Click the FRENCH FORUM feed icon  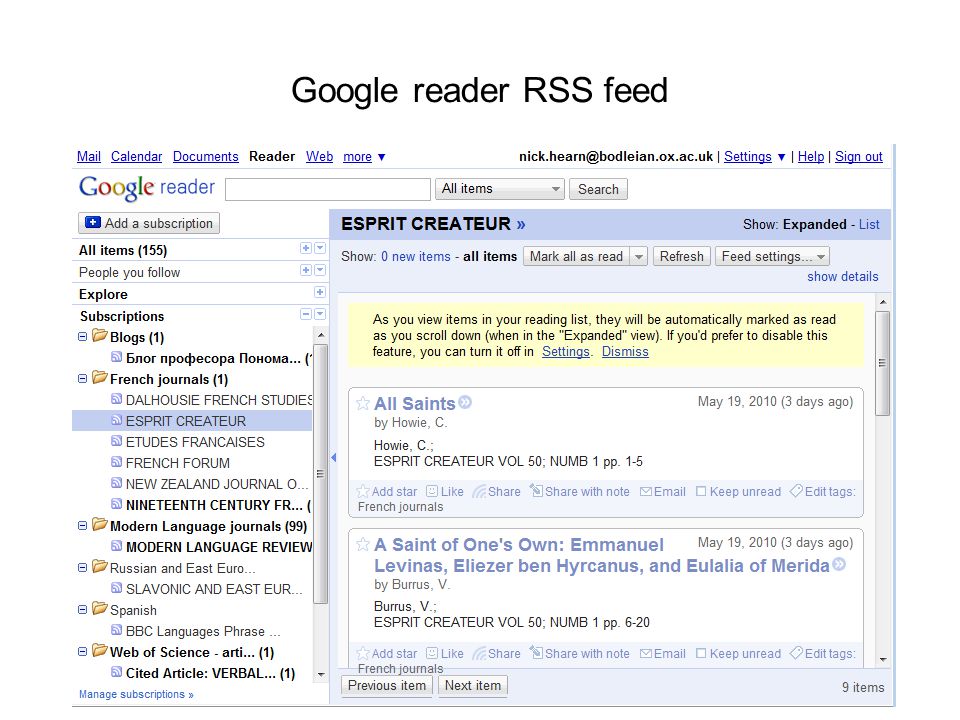pos(116,462)
